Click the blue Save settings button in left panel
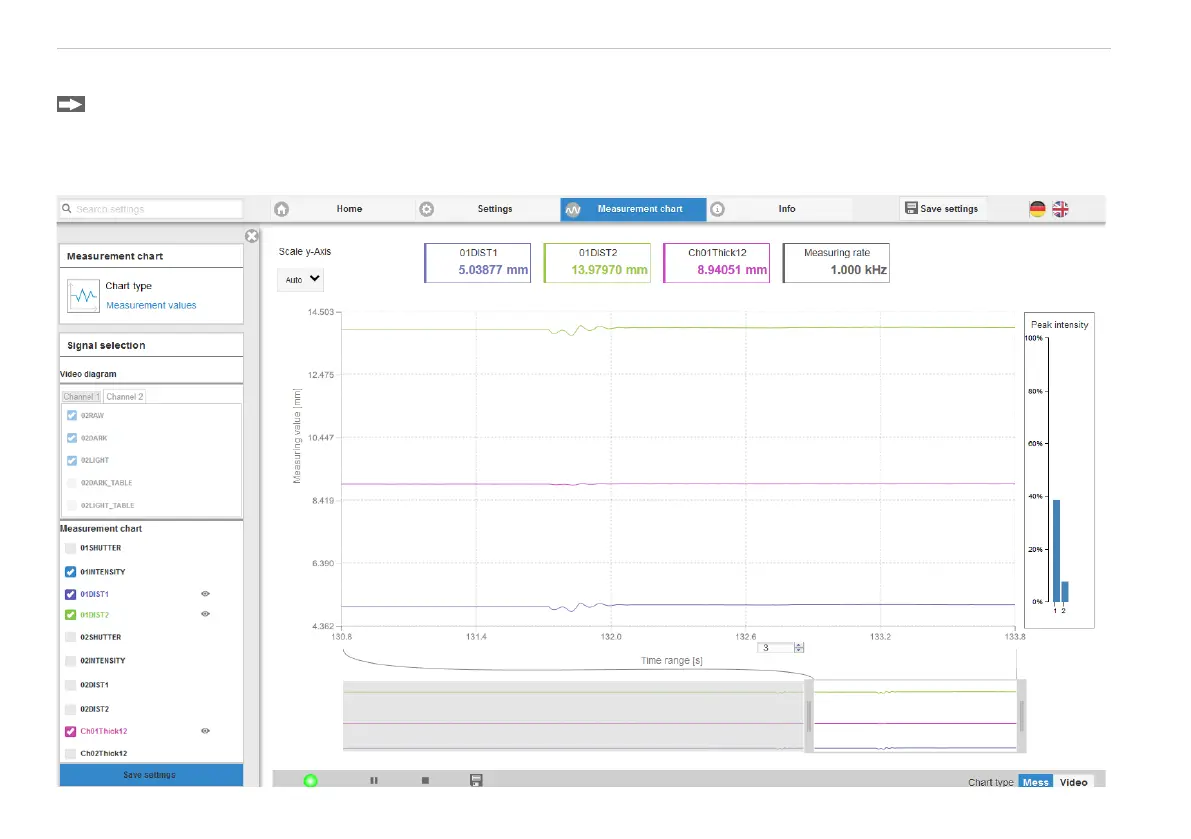 tap(151, 774)
